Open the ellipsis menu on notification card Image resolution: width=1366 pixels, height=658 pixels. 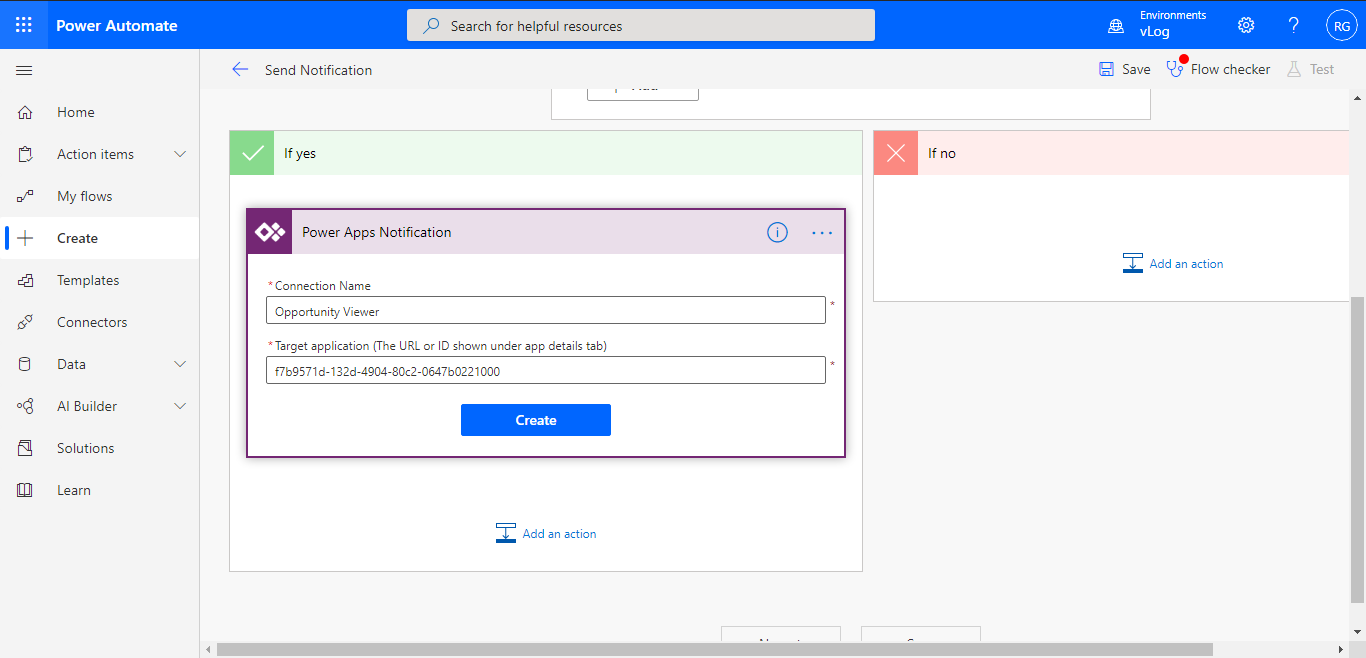coord(822,232)
